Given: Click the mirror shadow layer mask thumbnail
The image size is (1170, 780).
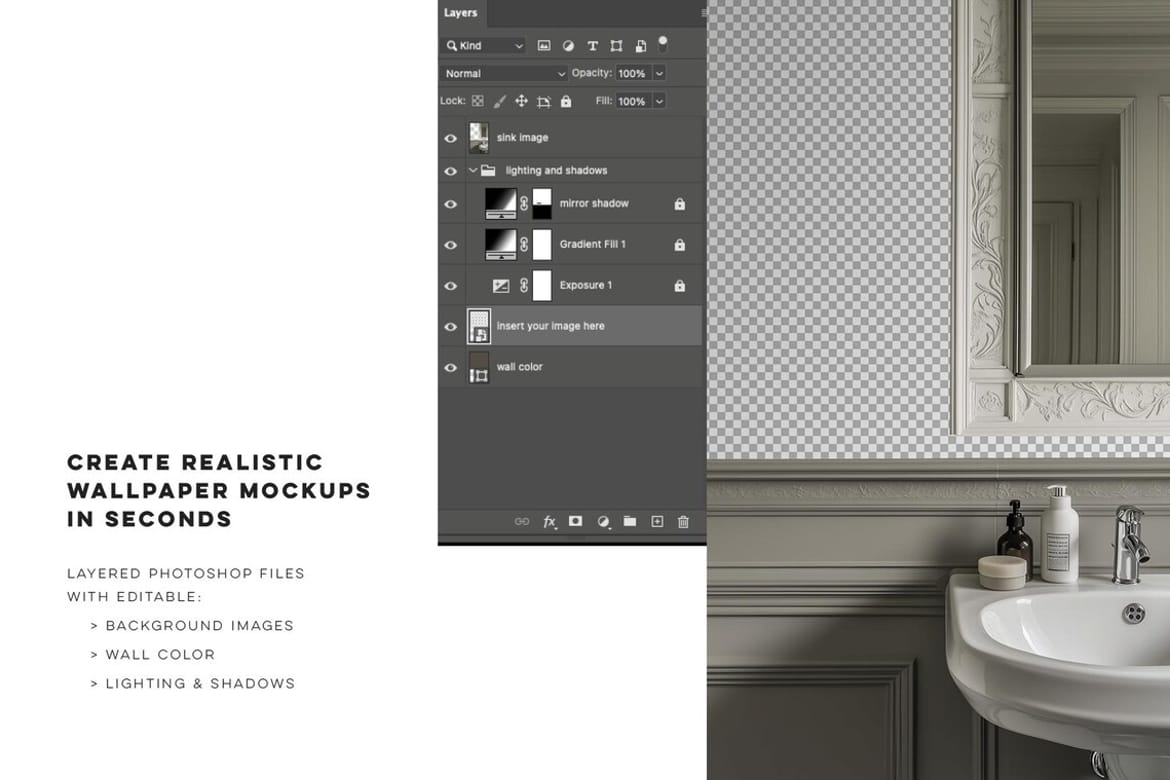Looking at the screenshot, I should click(542, 203).
